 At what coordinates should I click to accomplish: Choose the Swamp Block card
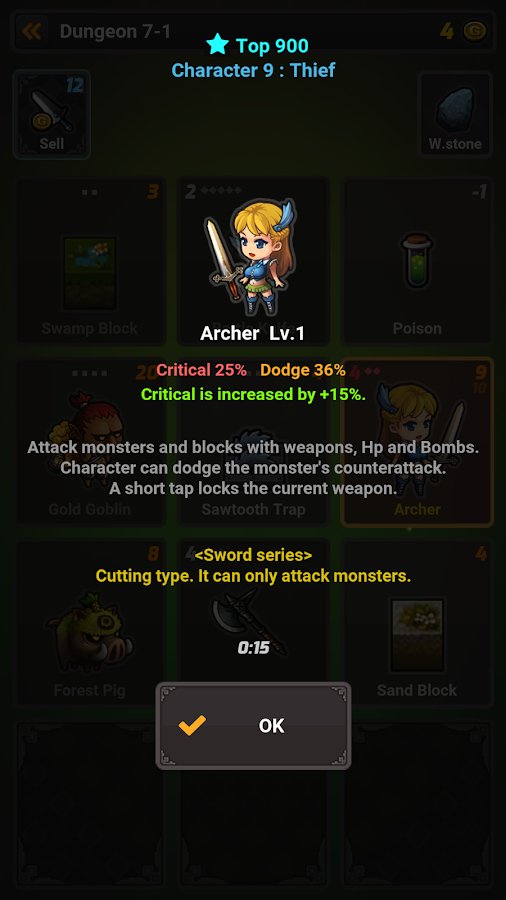tap(90, 261)
